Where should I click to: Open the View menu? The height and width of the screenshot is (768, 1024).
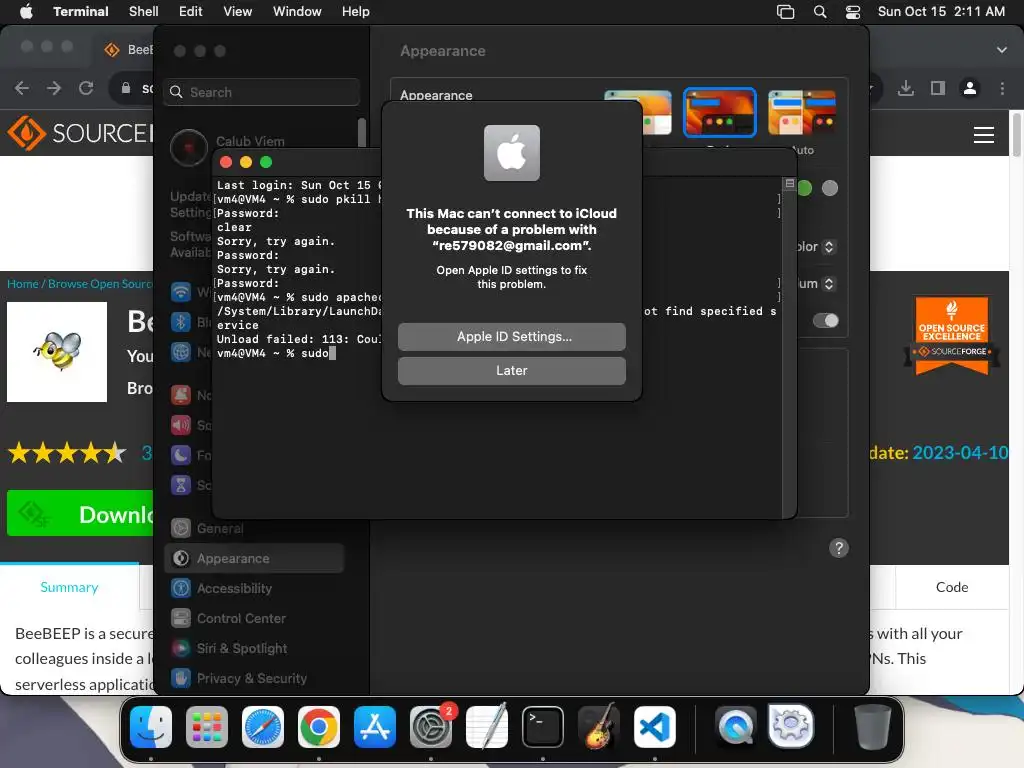238,11
